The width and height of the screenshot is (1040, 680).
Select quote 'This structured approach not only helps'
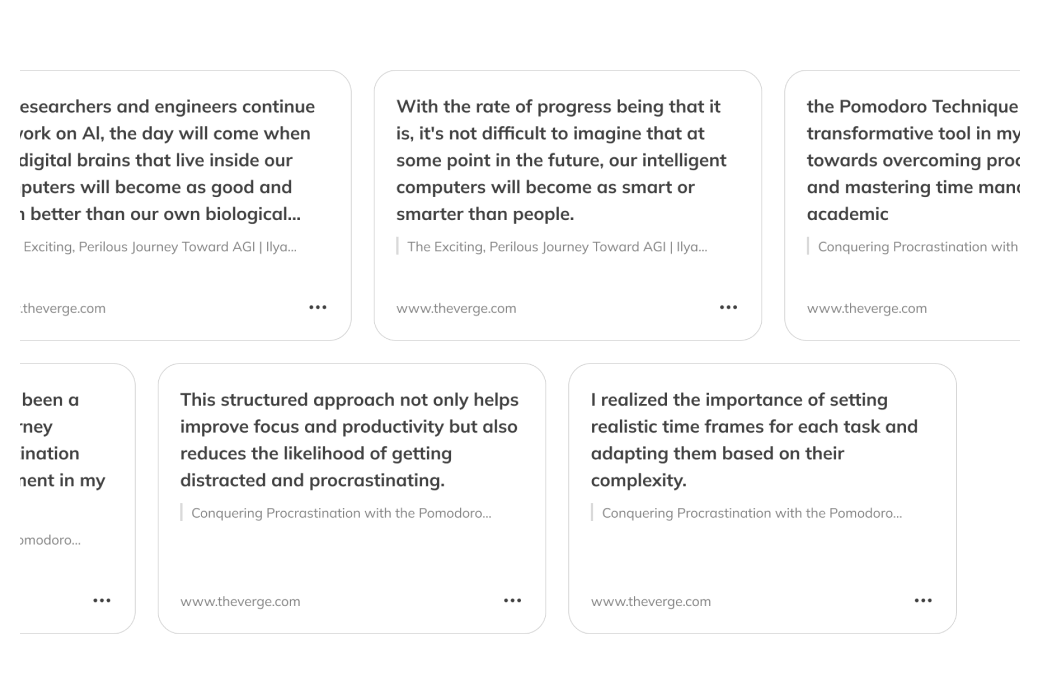[x=349, y=440]
